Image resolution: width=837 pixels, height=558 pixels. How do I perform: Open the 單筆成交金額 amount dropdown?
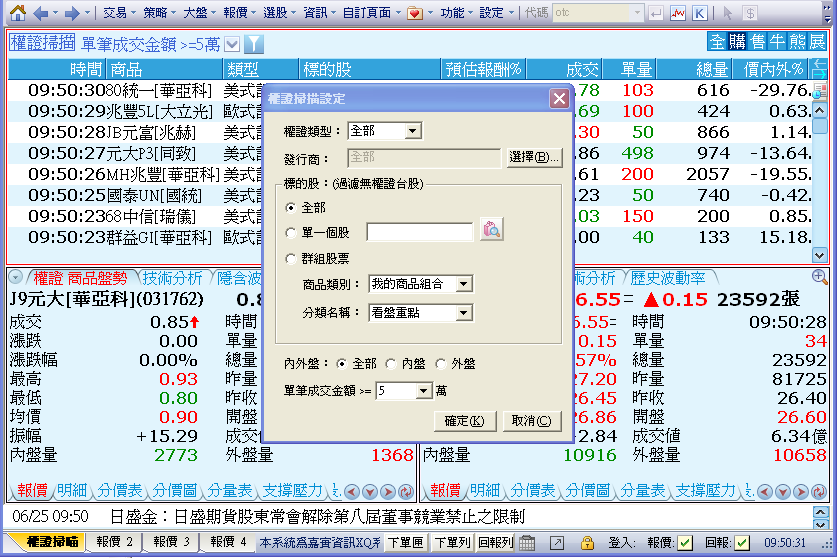click(x=424, y=391)
